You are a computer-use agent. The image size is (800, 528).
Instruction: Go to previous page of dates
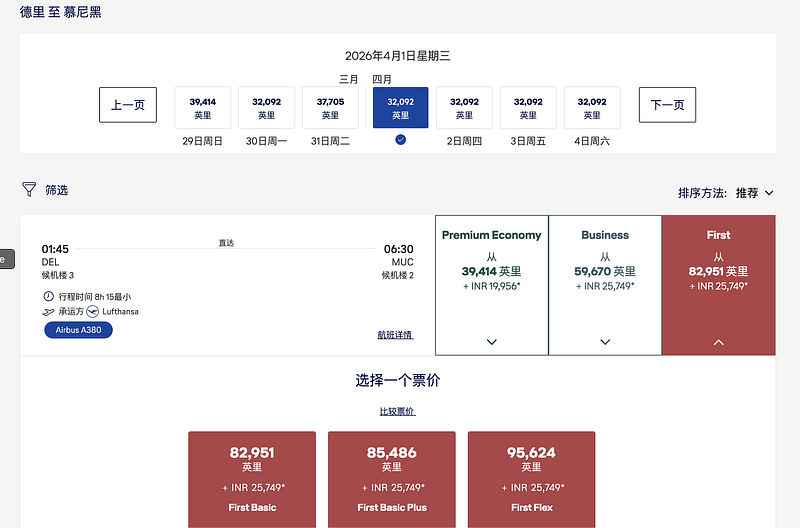[128, 105]
